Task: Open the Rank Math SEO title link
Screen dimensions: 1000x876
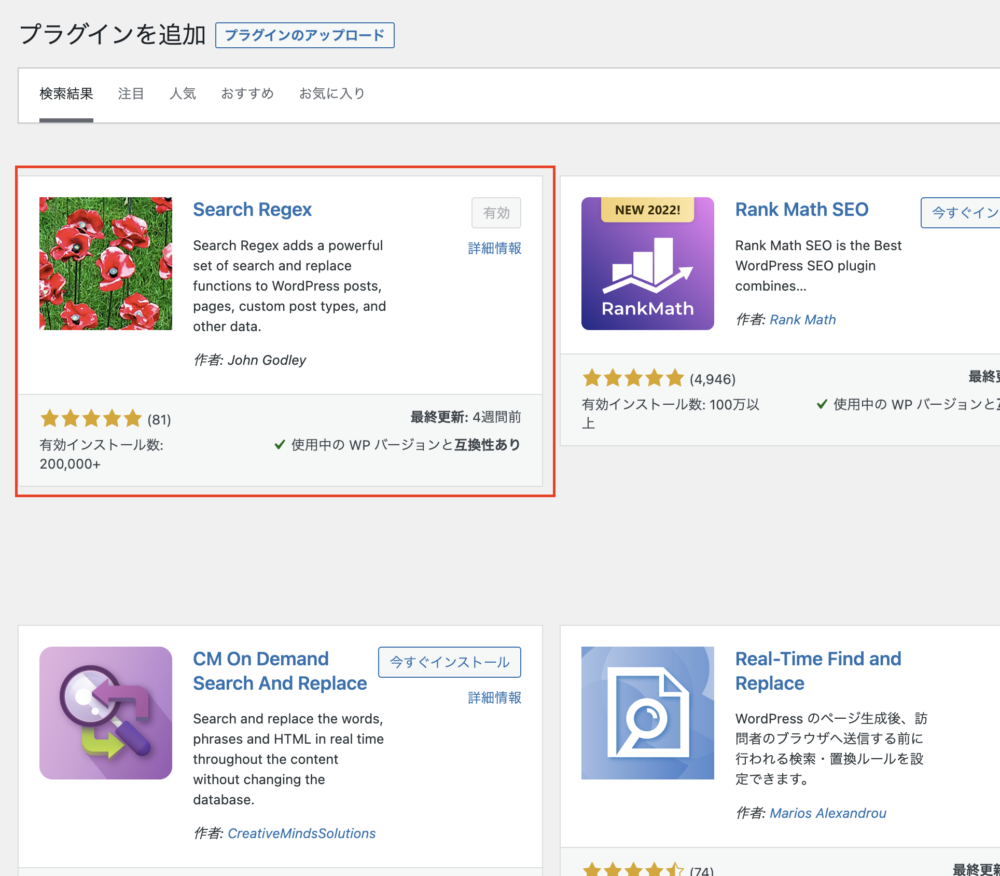Action: click(x=802, y=209)
